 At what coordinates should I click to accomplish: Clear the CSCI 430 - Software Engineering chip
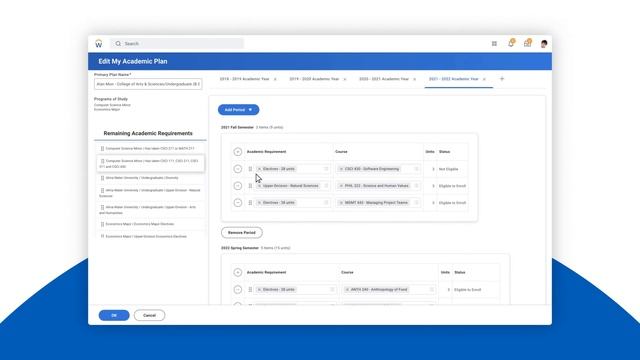click(342, 169)
